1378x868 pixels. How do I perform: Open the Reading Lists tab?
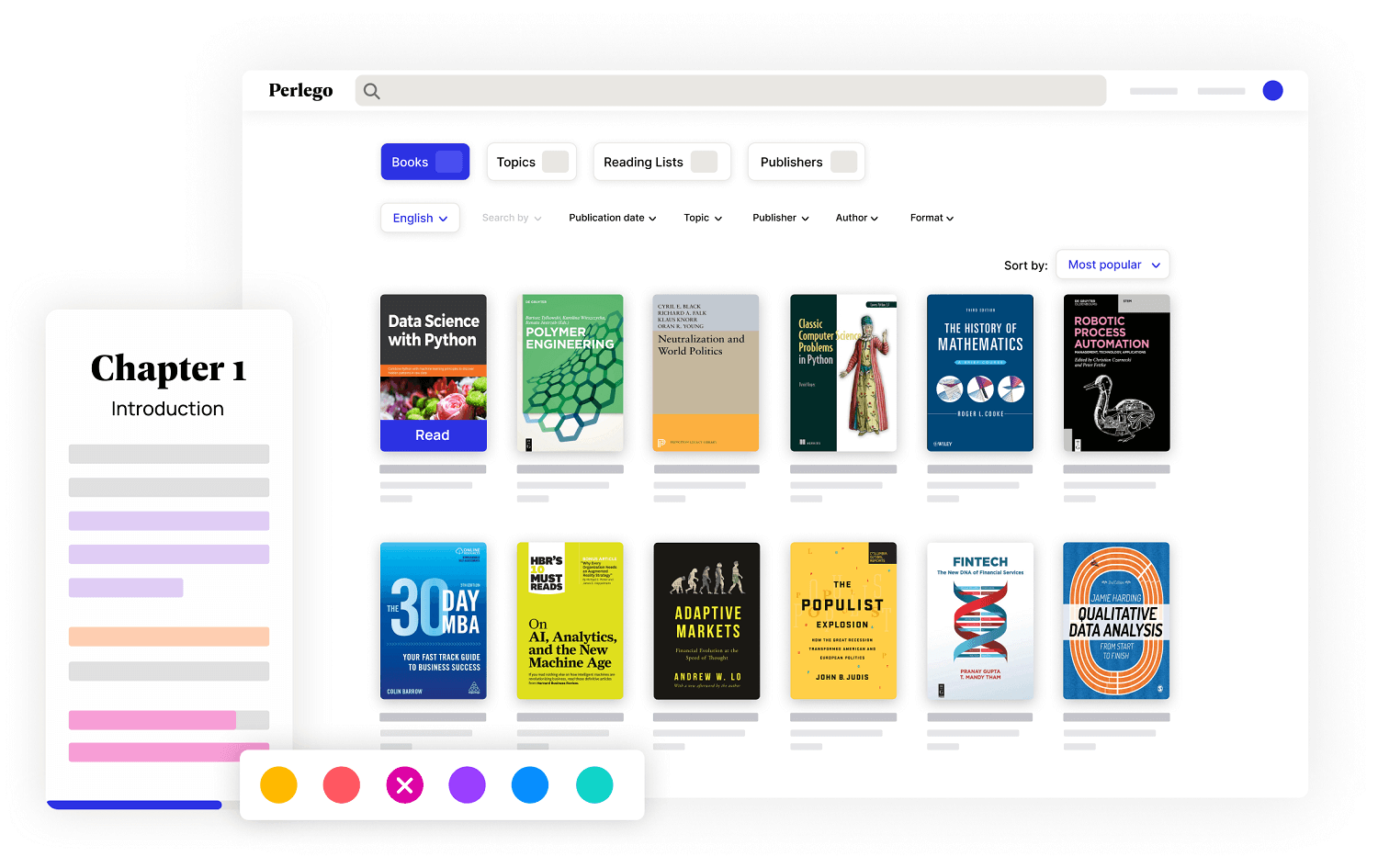point(661,162)
